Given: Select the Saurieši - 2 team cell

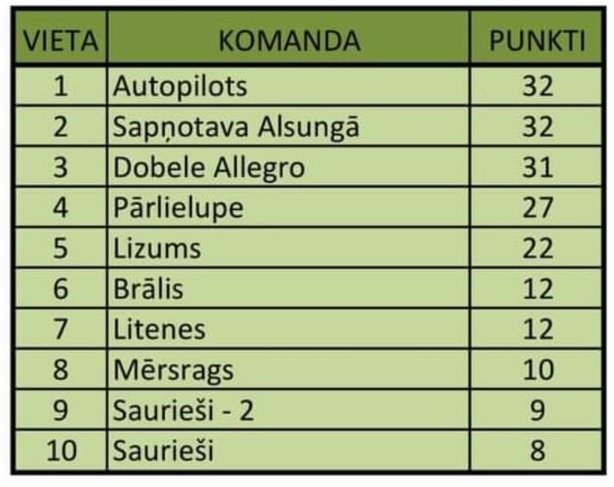Looking at the screenshot, I should 289,410.
